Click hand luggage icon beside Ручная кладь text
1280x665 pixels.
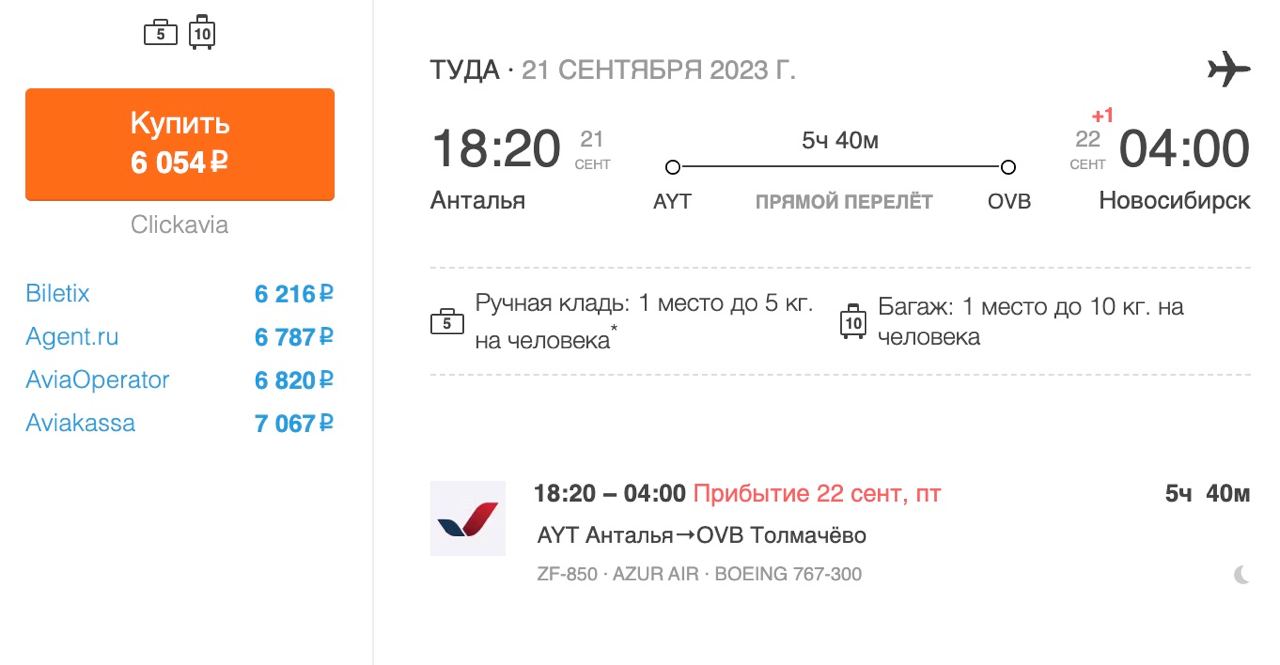pyautogui.click(x=447, y=322)
